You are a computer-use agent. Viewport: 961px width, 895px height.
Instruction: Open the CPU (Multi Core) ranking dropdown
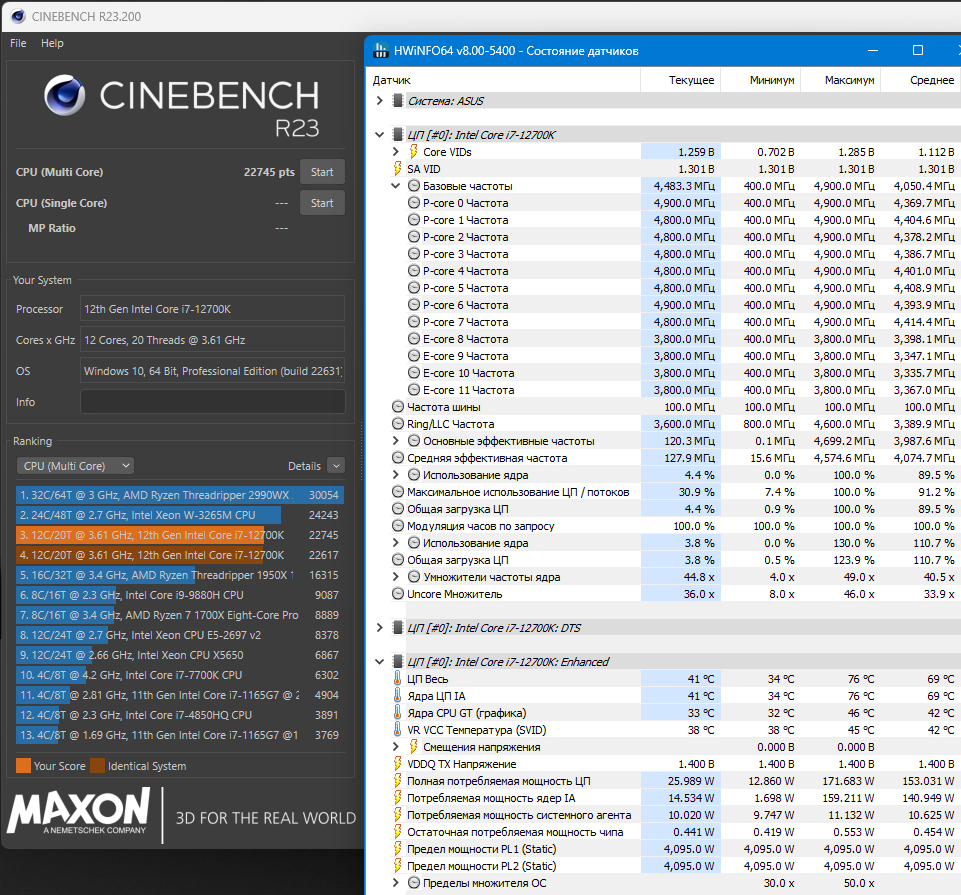(75, 466)
